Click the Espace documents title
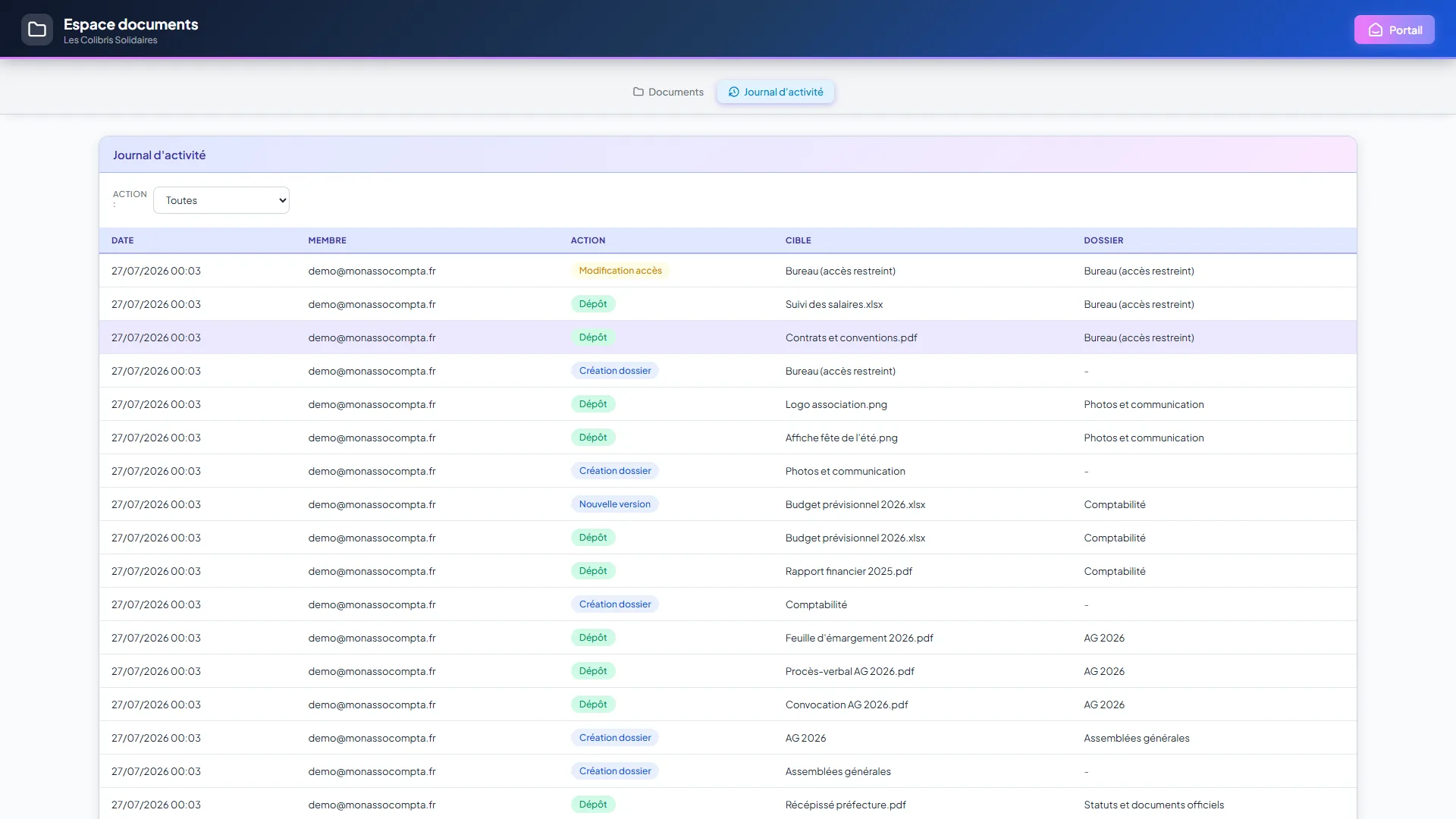 click(x=130, y=24)
